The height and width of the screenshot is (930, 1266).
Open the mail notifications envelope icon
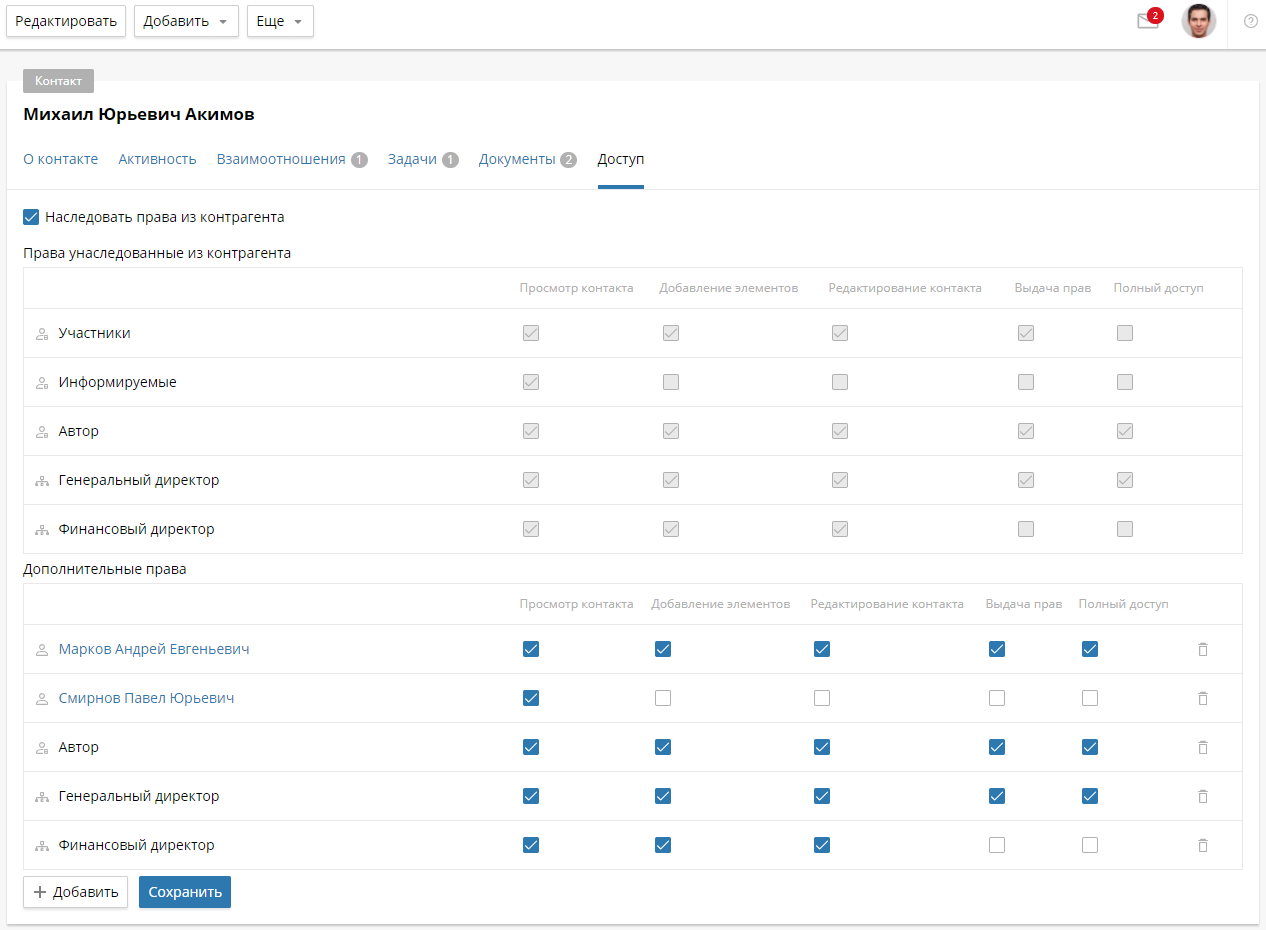click(x=1147, y=22)
